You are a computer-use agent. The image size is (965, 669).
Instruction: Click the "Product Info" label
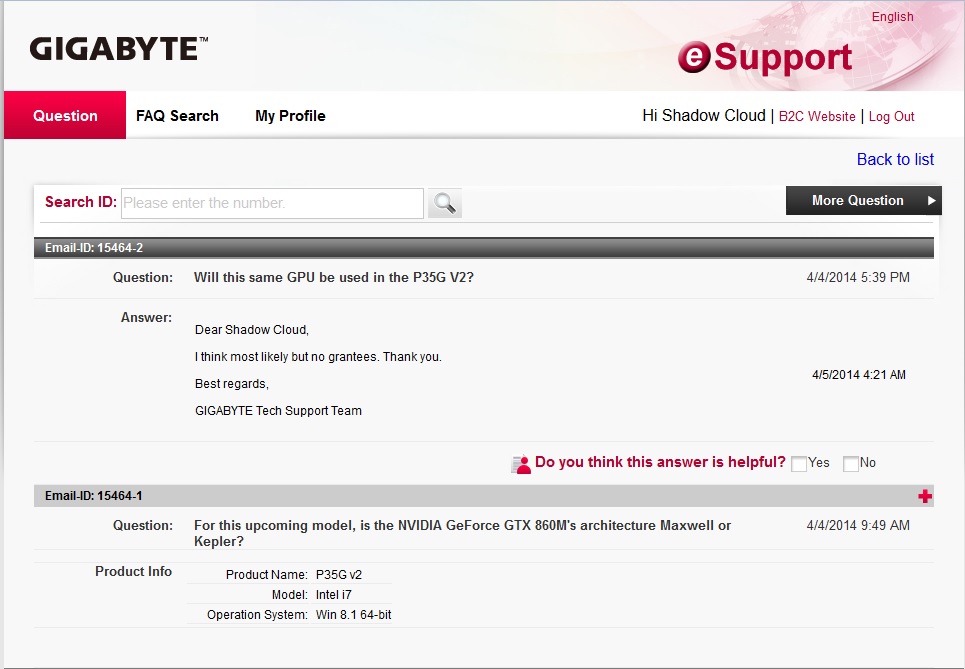133,572
